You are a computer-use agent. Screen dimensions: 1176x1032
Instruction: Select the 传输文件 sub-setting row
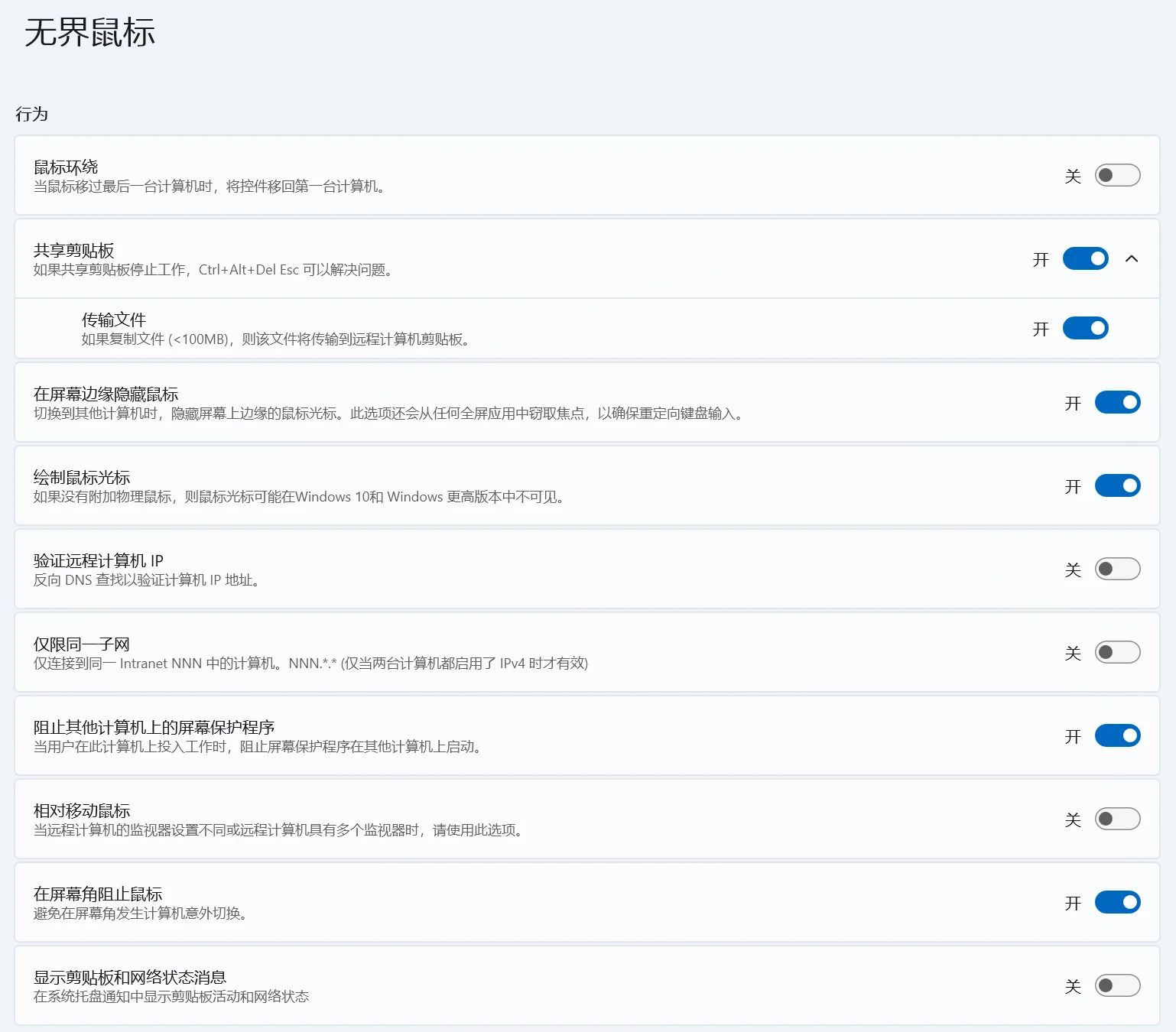pos(587,328)
